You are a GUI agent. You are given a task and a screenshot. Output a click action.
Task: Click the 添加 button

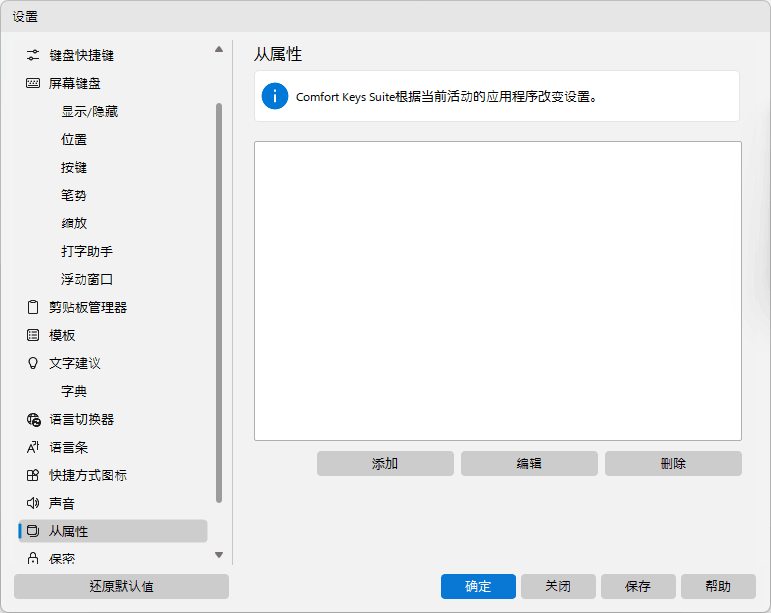pos(385,464)
